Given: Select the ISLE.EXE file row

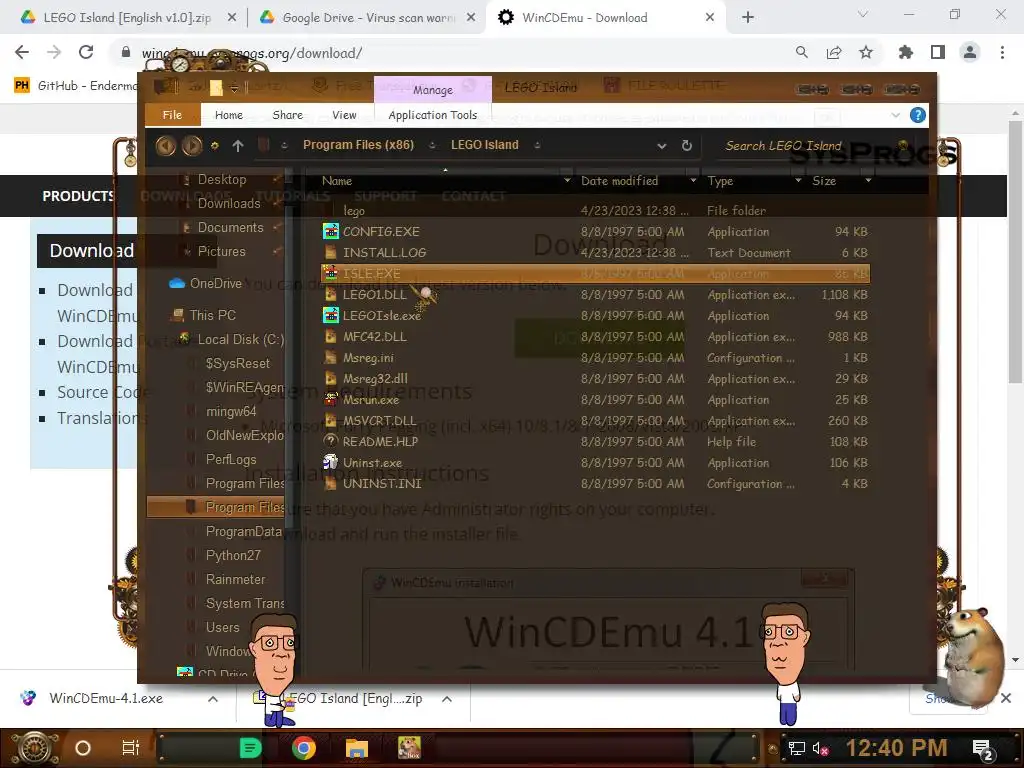Looking at the screenshot, I should pos(596,274).
